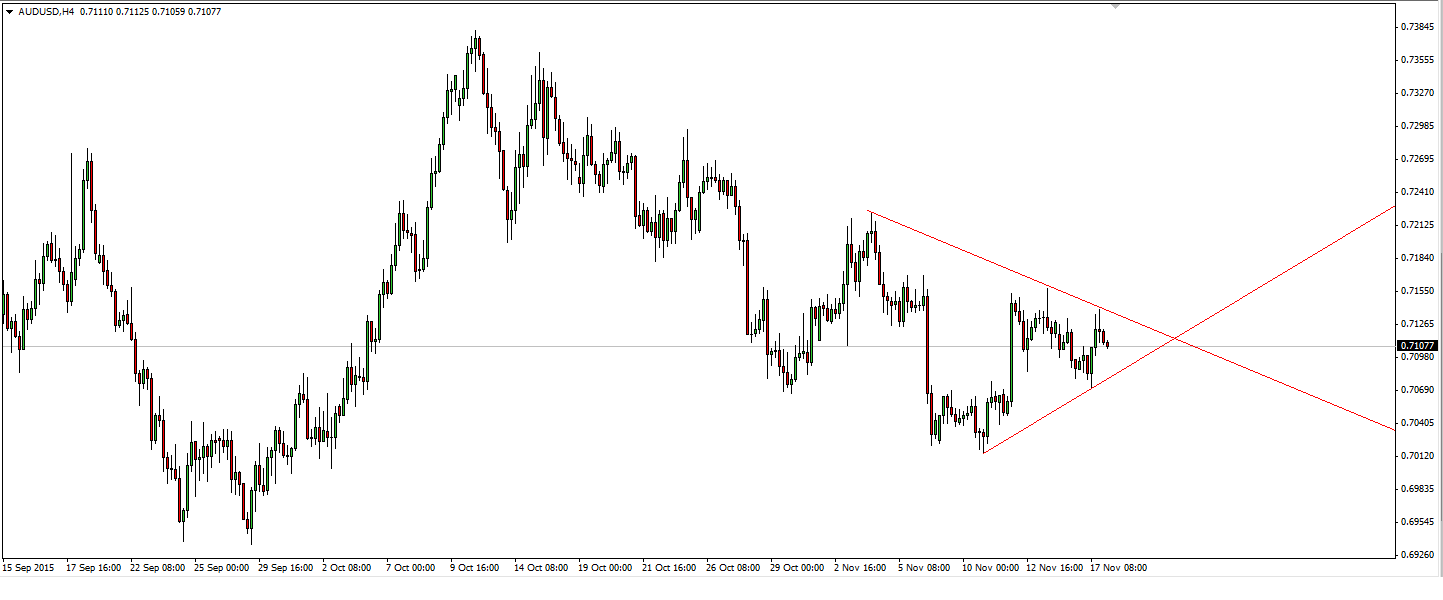Click the gray chart shift triangle marker
The image size is (1443, 600).
pyautogui.click(x=1116, y=6)
